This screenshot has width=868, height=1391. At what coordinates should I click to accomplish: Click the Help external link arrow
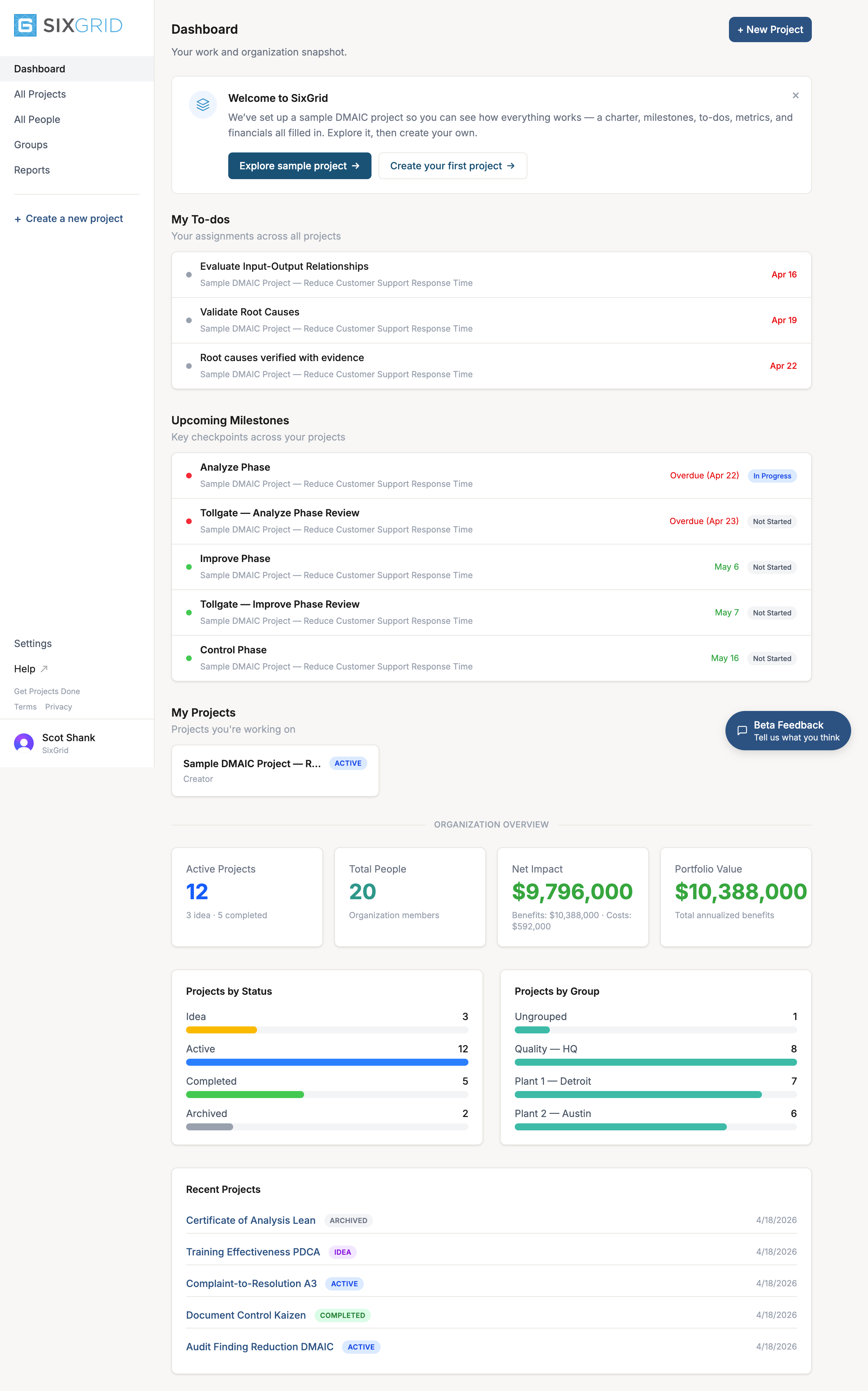[45, 668]
